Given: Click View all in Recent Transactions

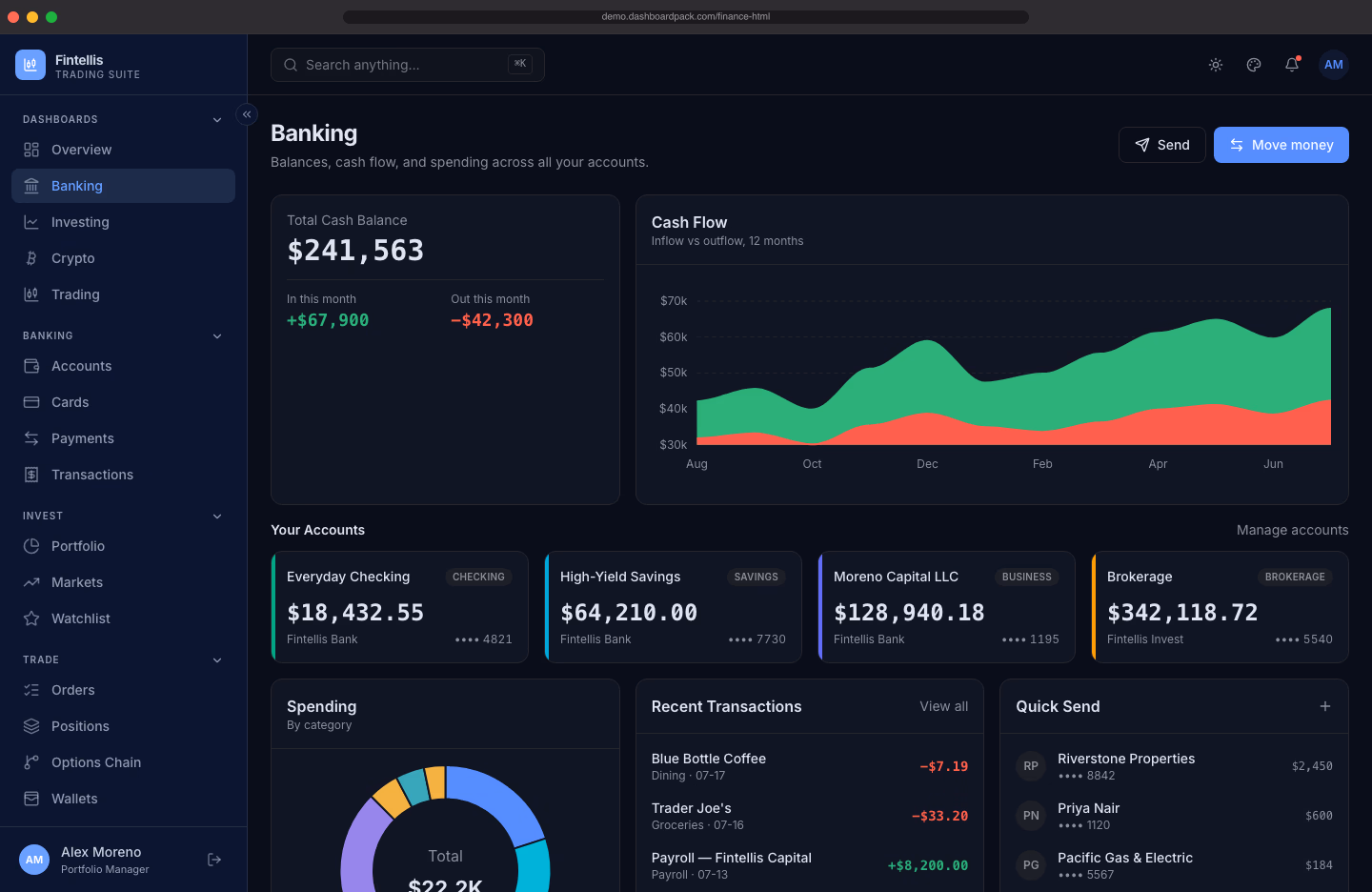Looking at the screenshot, I should pos(944,706).
